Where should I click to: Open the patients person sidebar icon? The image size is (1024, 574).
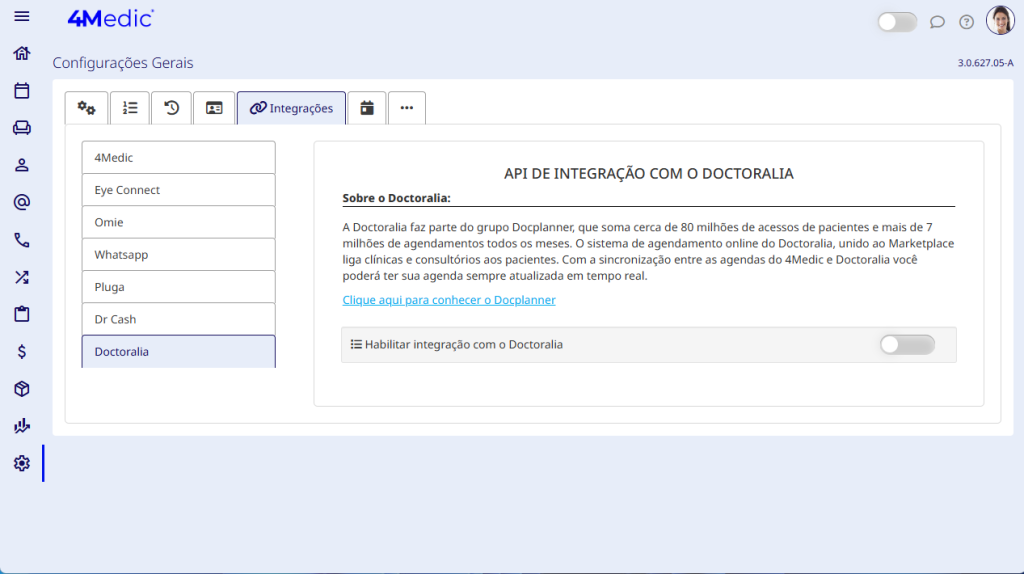point(22,165)
